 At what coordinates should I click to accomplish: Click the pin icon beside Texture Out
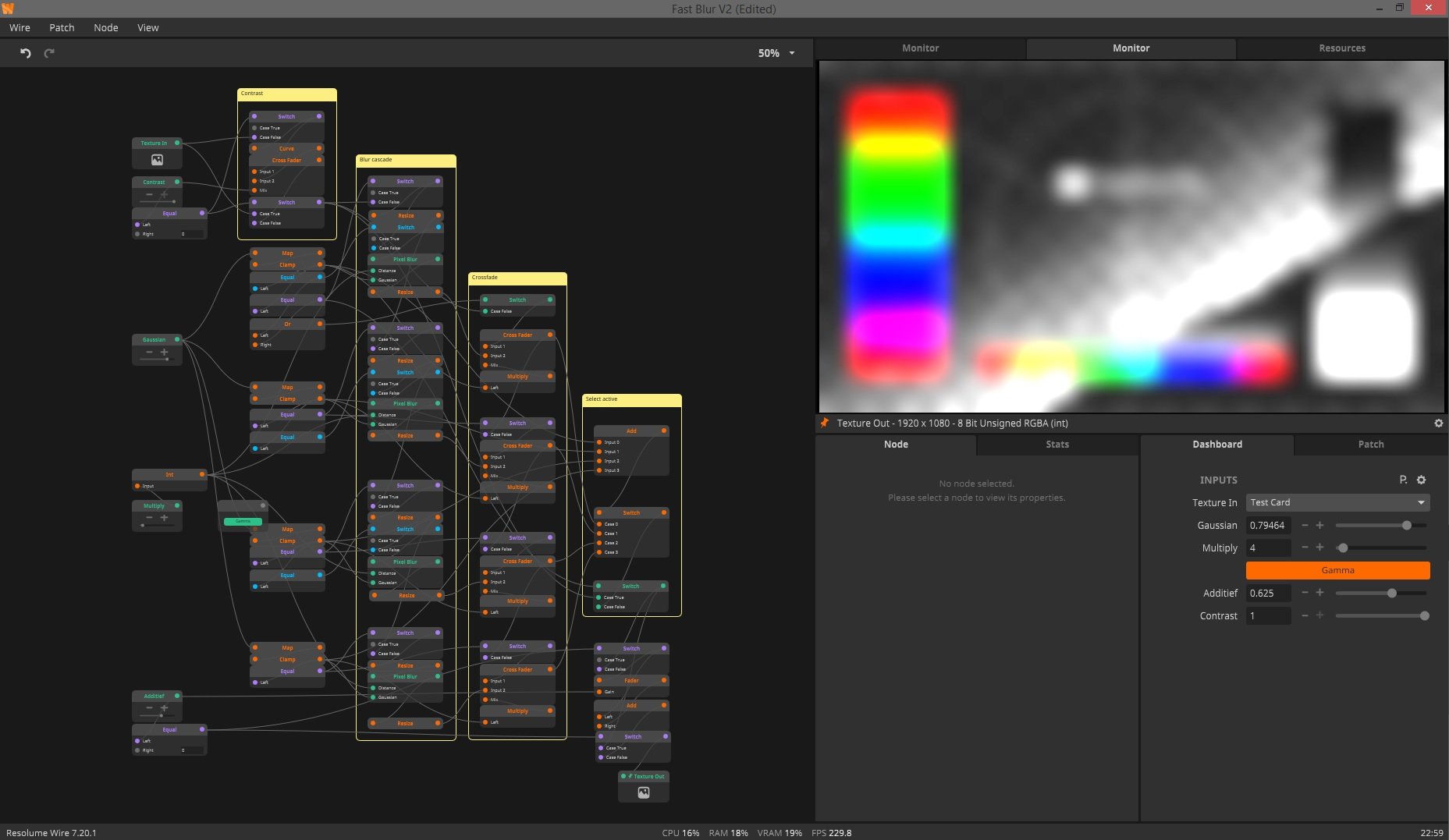tap(824, 423)
